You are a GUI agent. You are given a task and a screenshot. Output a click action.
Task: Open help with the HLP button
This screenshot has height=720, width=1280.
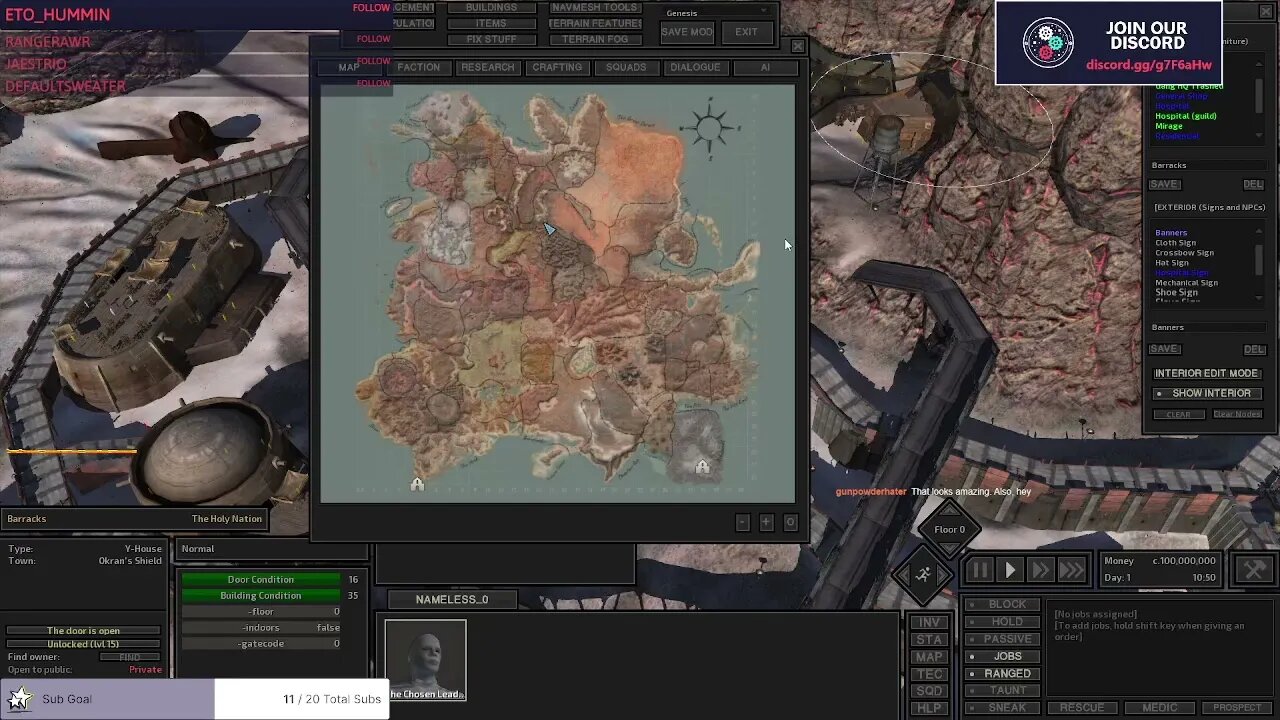coord(929,708)
